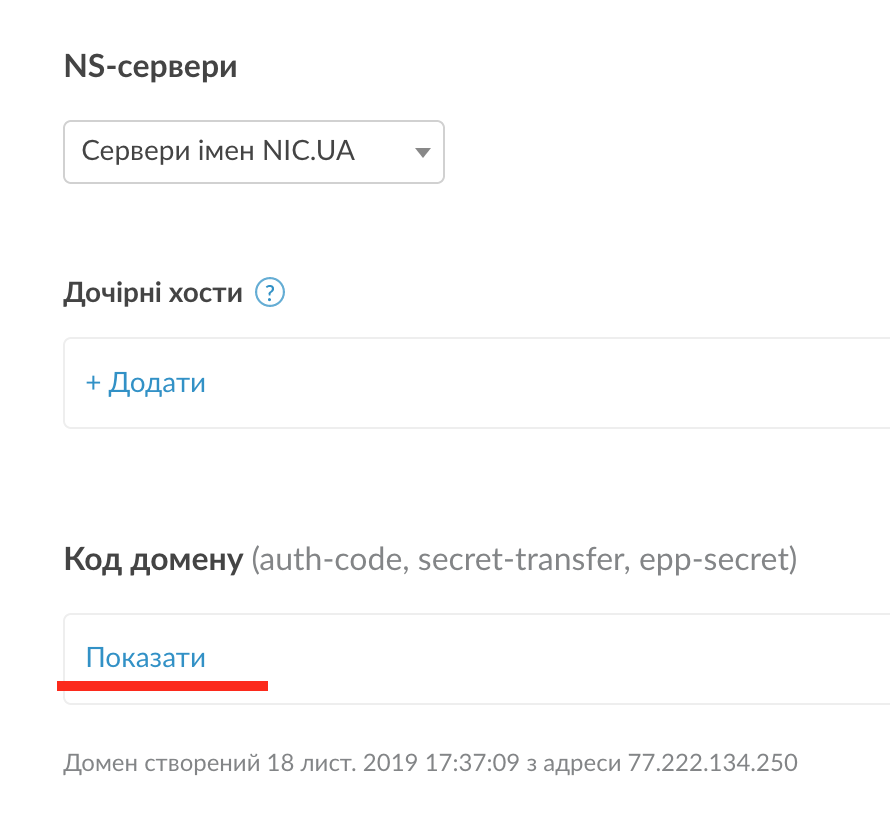
Task: Click the epp-secret text
Action: coord(718,560)
